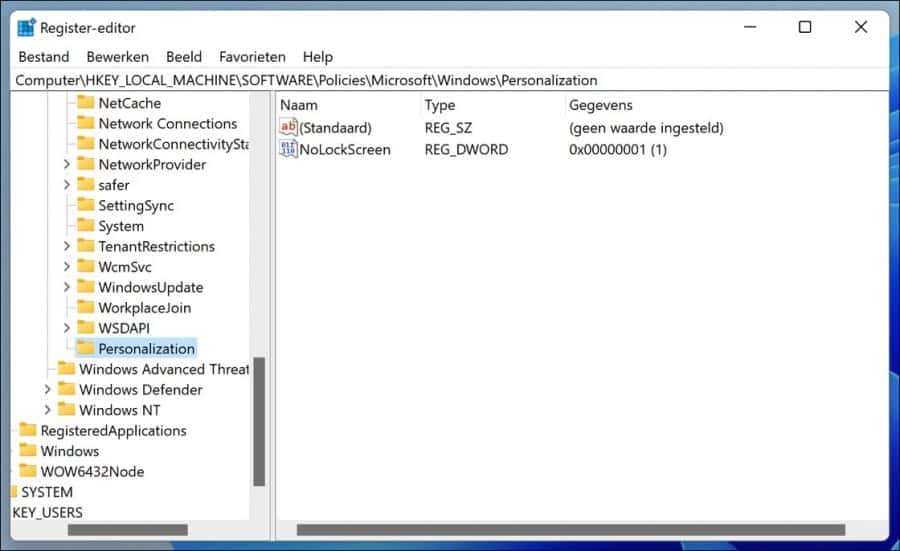
Task: Select the Personalization tree label
Action: click(x=146, y=348)
